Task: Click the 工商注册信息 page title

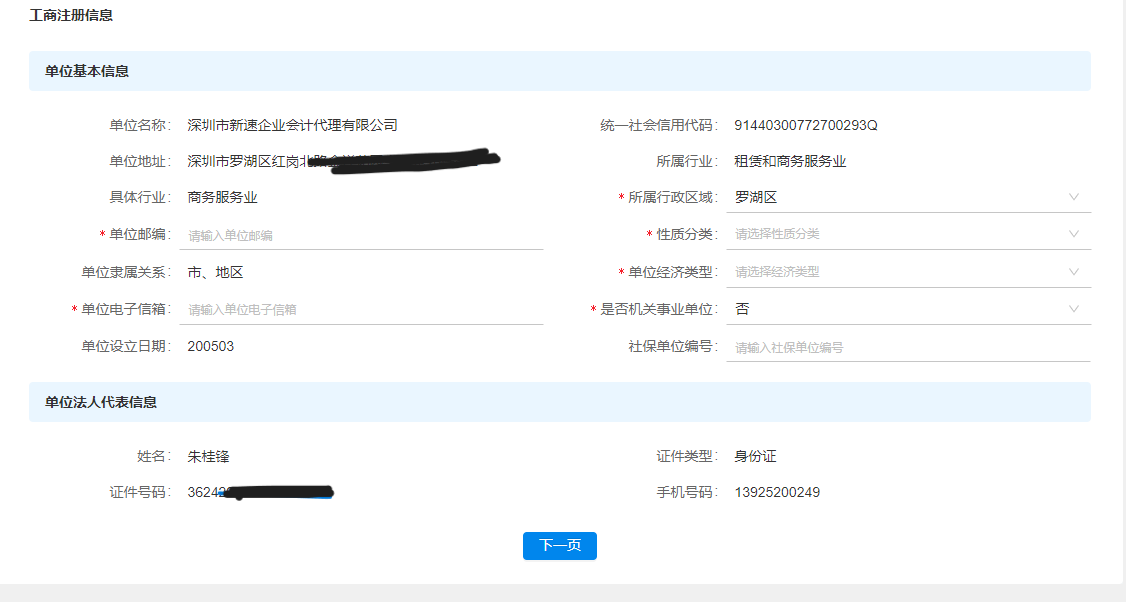Action: click(71, 16)
